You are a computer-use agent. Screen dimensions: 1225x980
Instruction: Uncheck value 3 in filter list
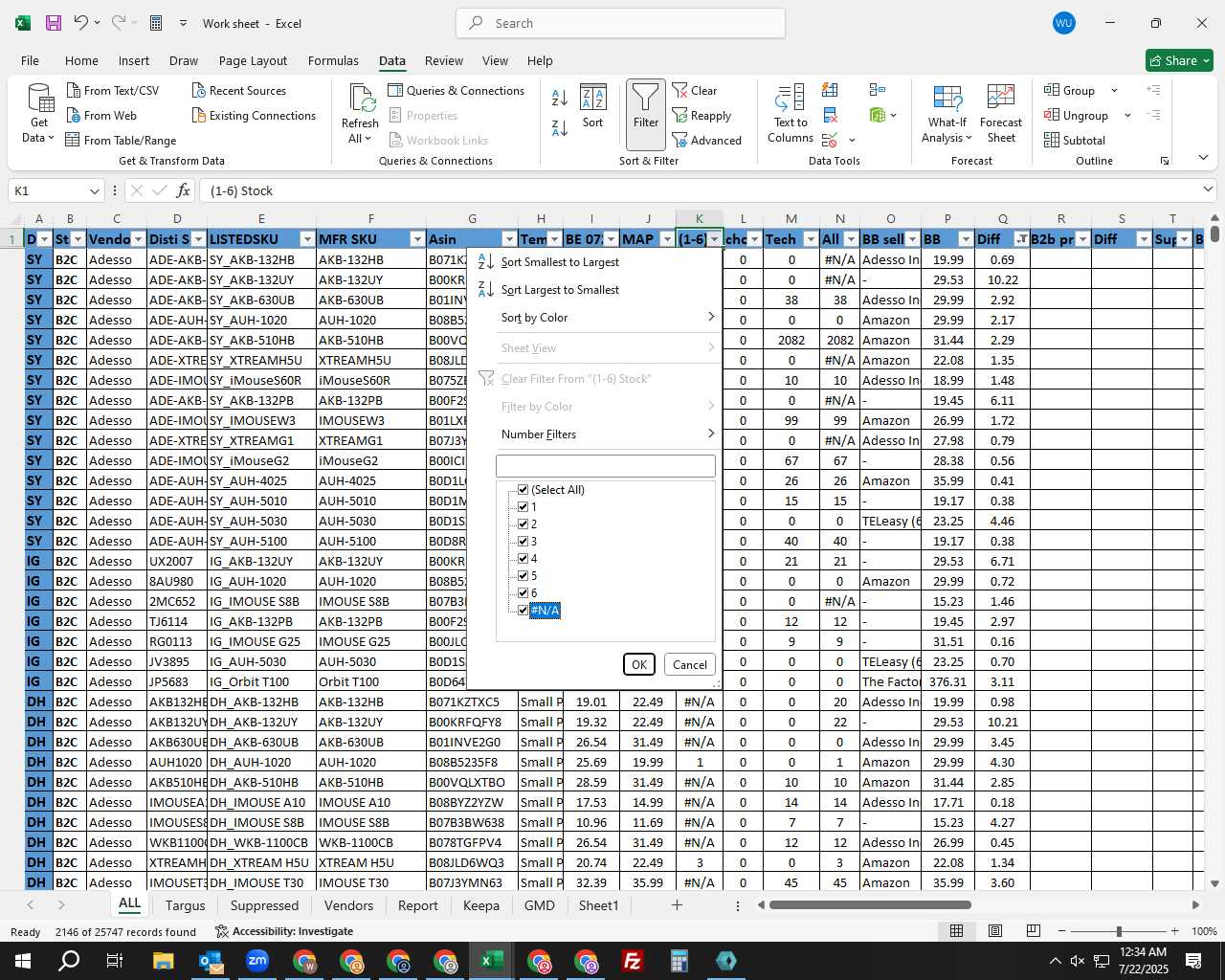pos(523,541)
